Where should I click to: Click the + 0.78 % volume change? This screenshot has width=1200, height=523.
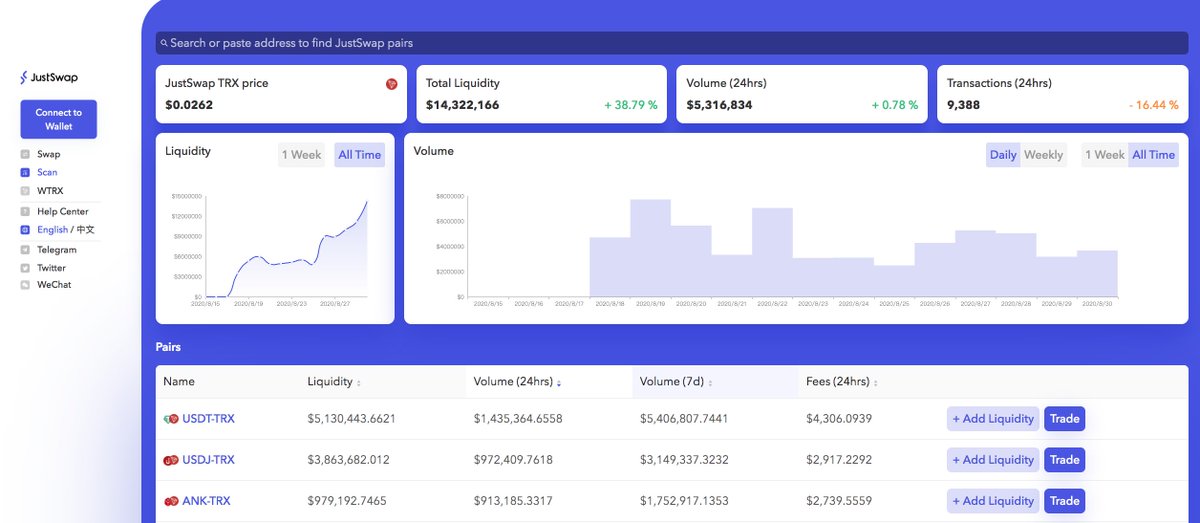point(894,105)
